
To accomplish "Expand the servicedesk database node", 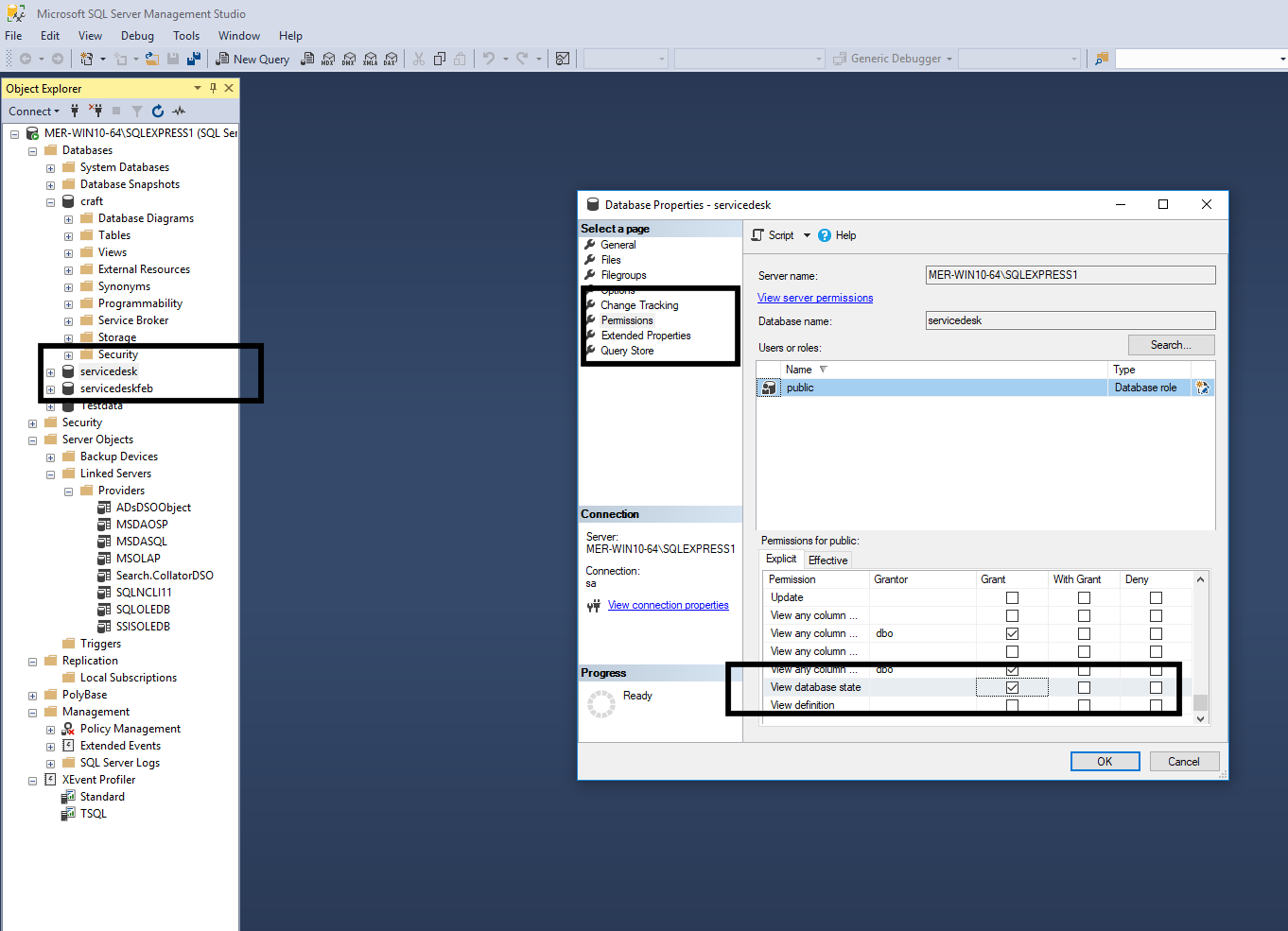I will point(51,372).
